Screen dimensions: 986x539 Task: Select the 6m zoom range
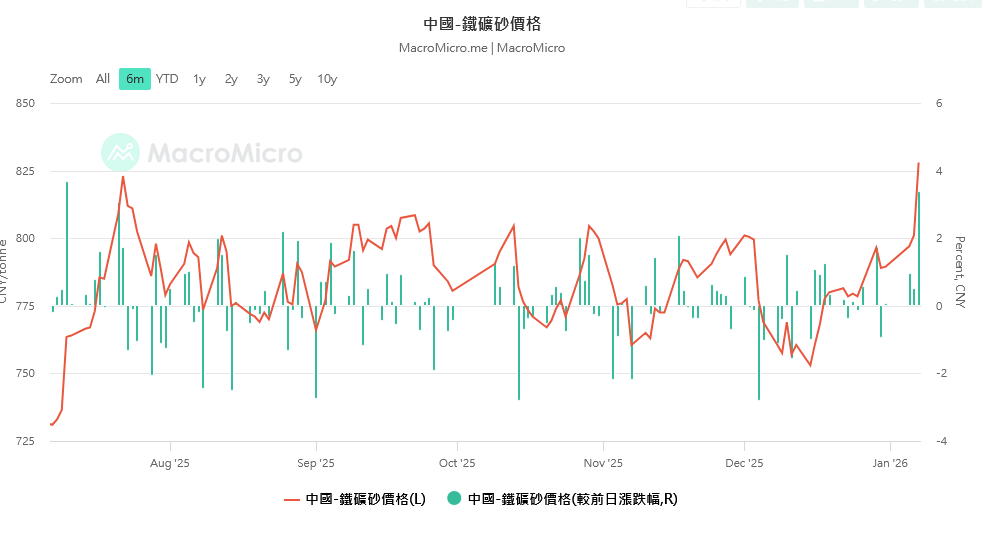point(135,79)
